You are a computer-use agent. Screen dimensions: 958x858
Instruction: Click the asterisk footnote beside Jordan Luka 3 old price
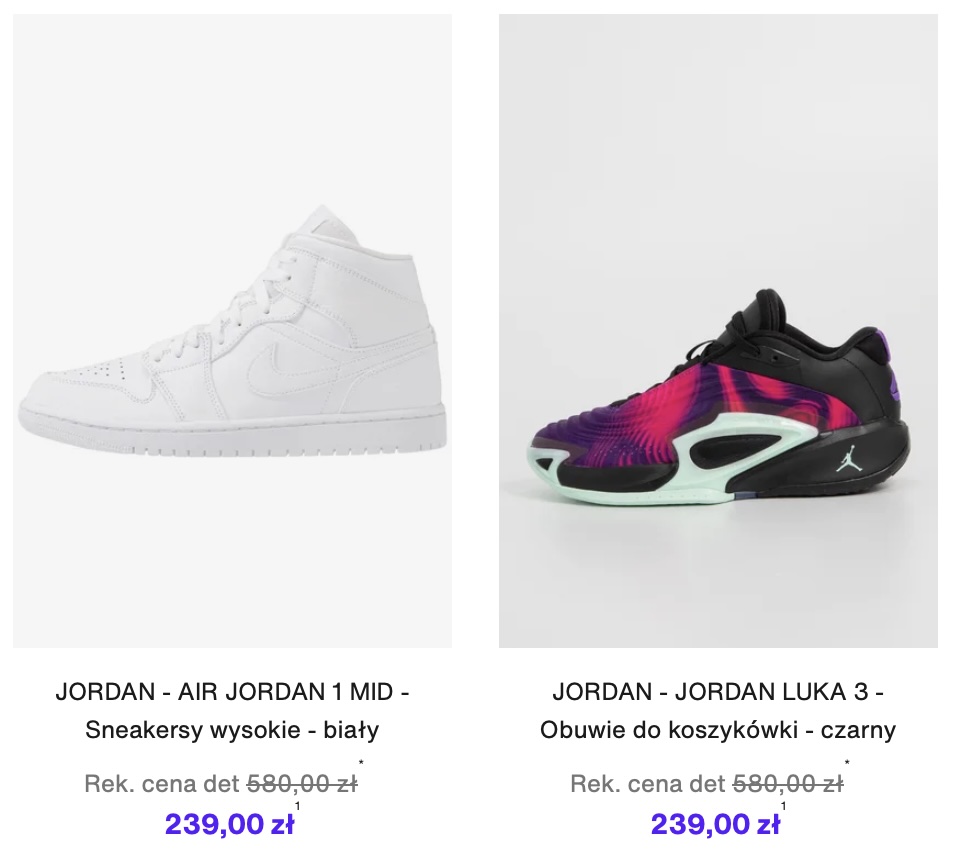point(847,765)
